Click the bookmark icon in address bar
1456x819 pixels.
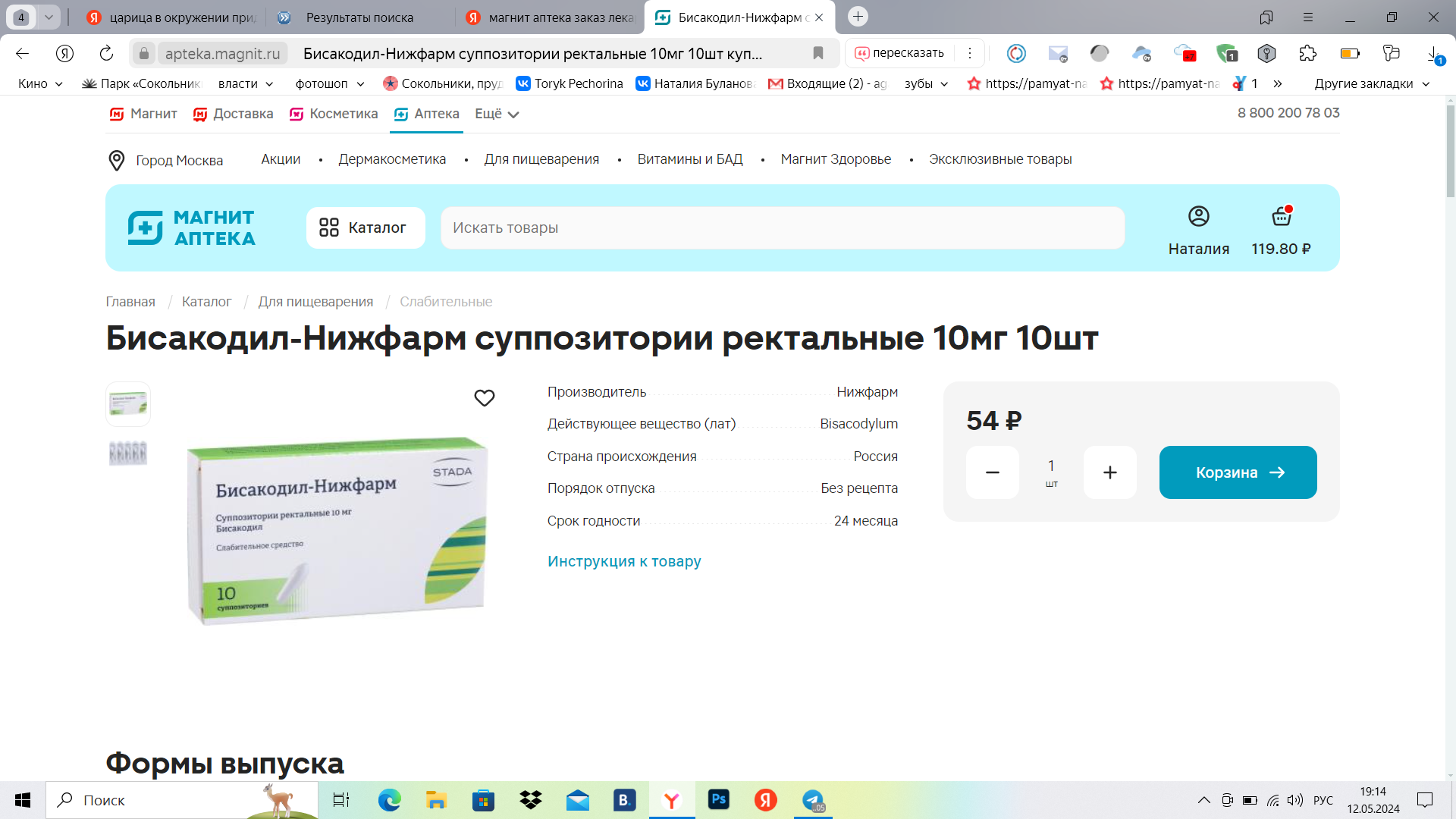click(818, 53)
